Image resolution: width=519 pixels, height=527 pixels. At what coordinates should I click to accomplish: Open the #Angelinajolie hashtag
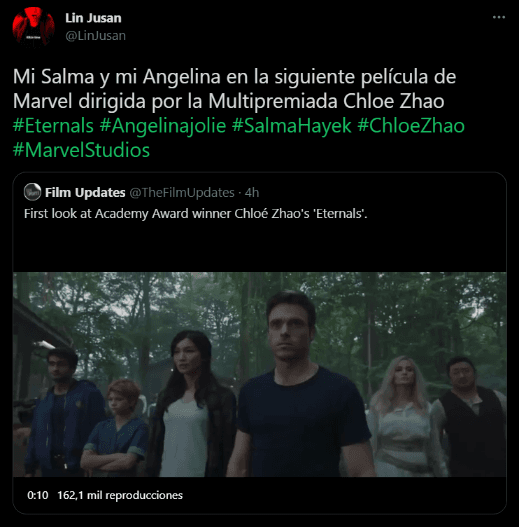point(163,126)
